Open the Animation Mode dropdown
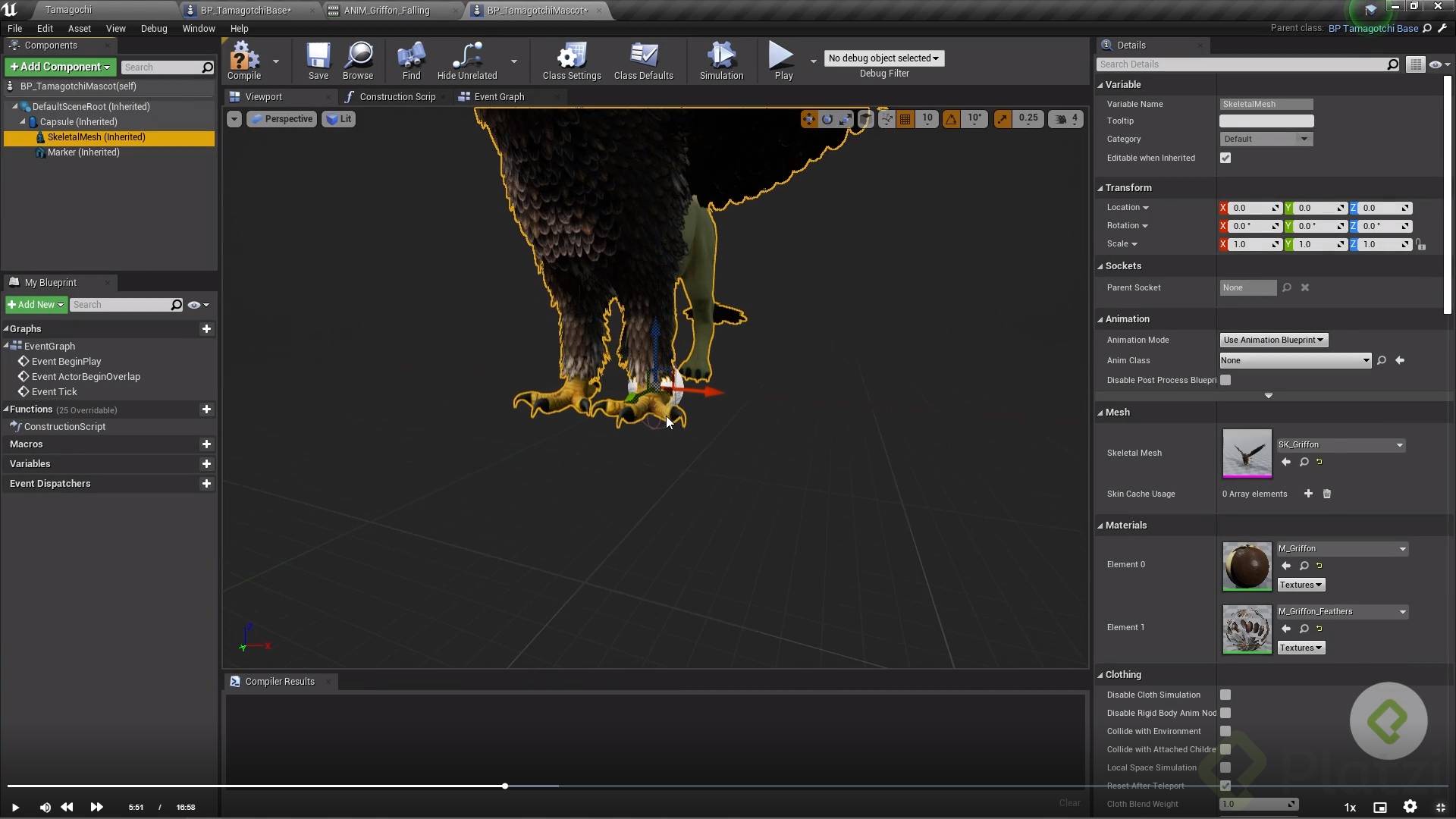 click(x=1273, y=340)
